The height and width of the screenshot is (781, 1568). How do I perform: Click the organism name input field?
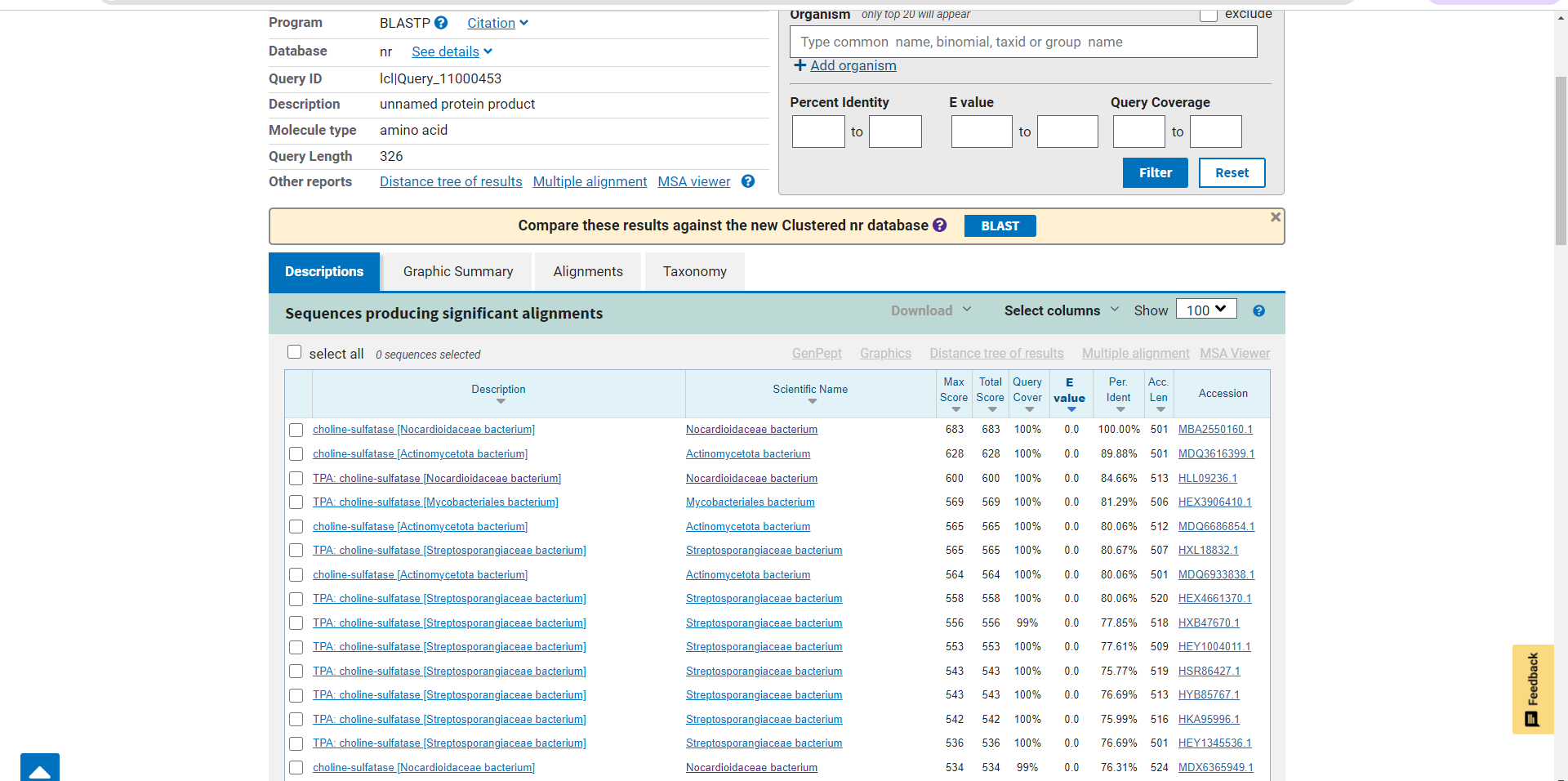(1023, 42)
